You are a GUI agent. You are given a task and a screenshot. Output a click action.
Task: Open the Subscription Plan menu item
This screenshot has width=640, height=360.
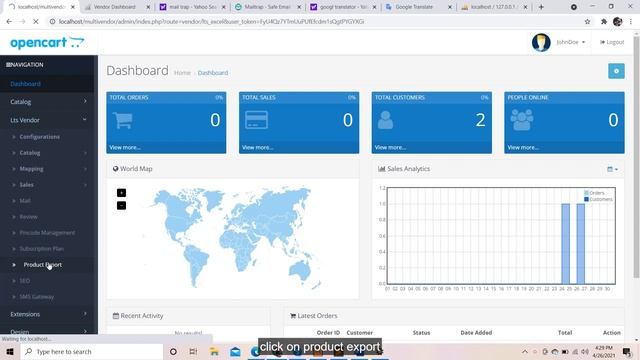click(x=42, y=249)
